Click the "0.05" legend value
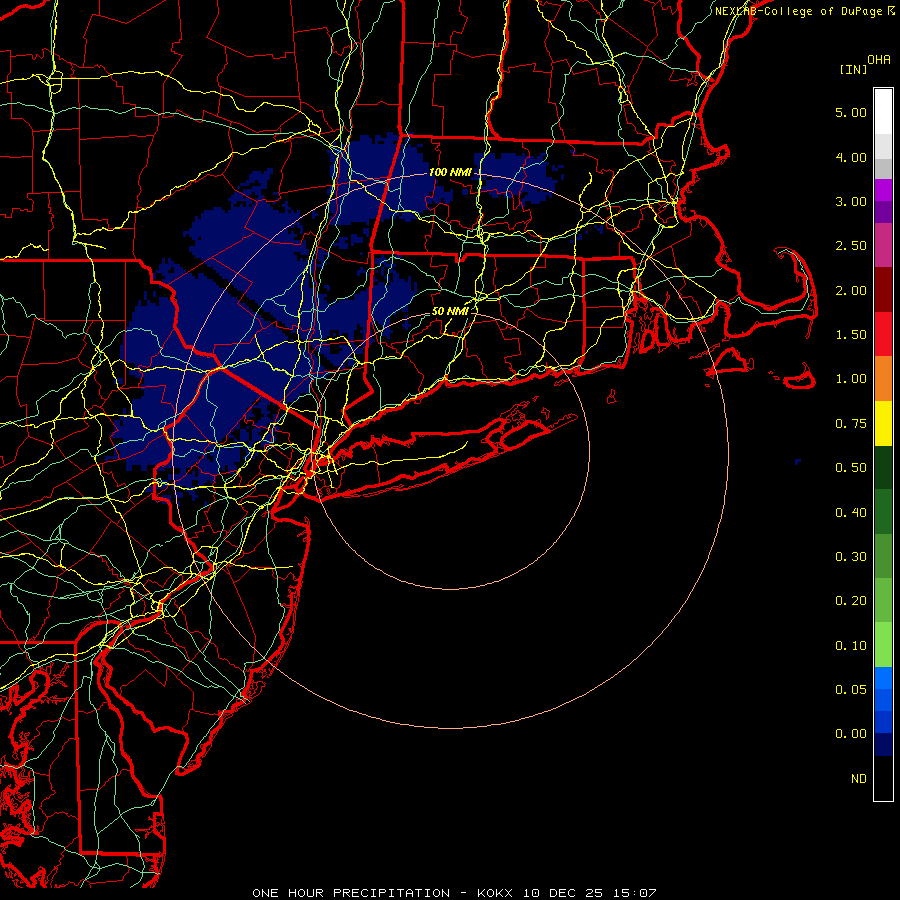Viewport: 900px width, 900px height. coord(851,689)
